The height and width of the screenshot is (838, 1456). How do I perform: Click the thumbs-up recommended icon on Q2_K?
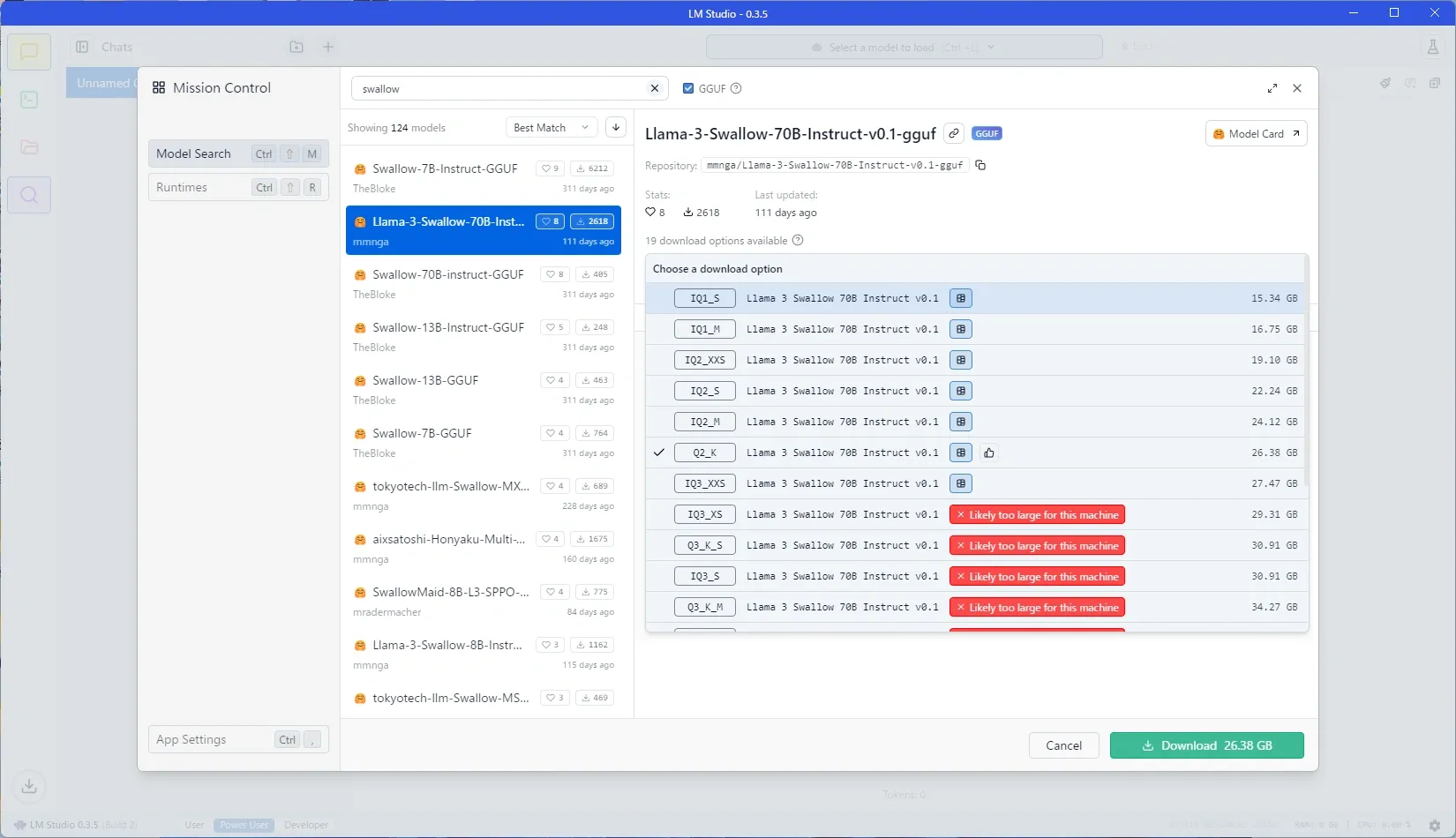(989, 453)
